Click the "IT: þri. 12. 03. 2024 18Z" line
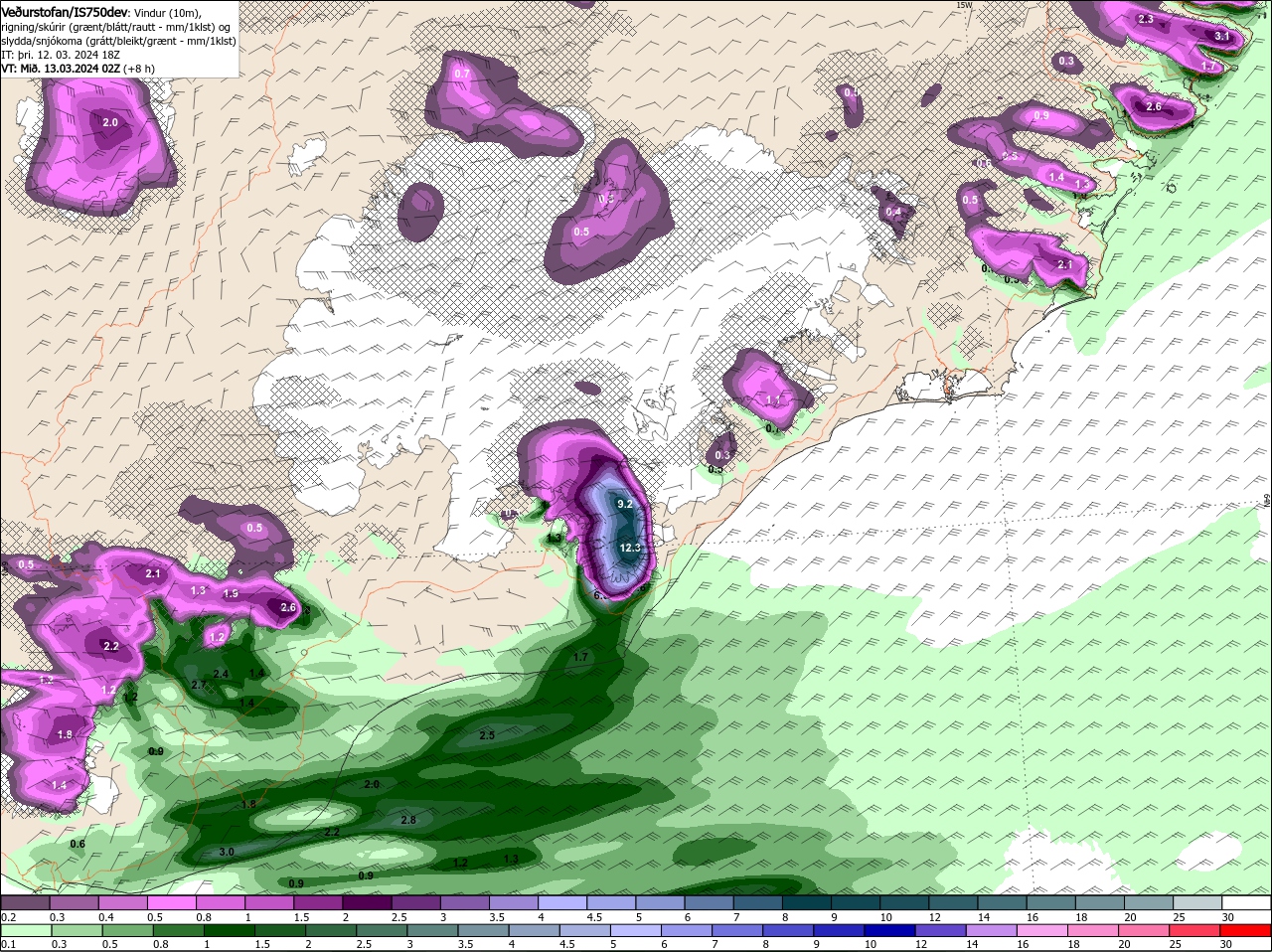Viewport: 1272px width, 952px height. coord(61,55)
